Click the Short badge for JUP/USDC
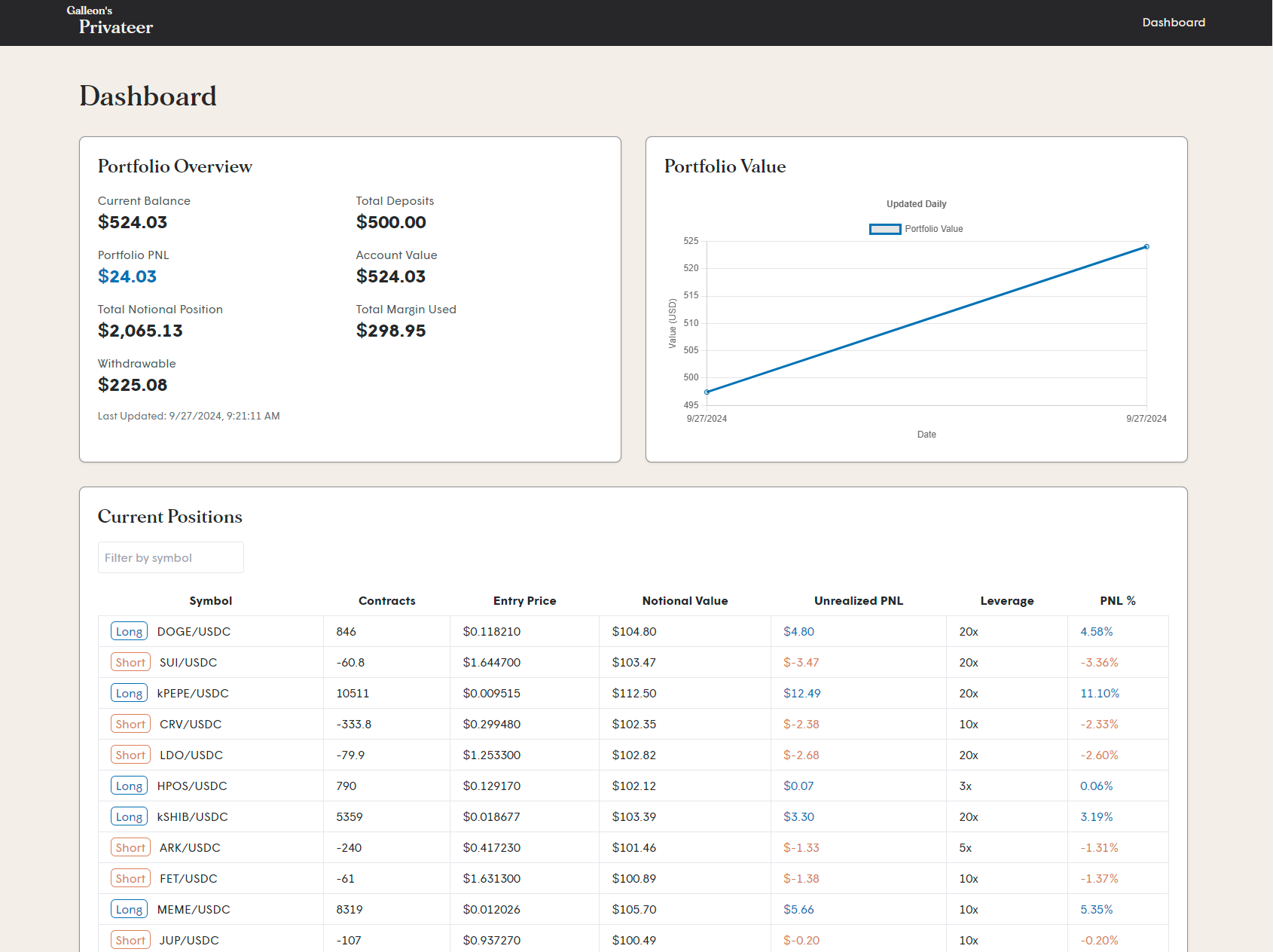The height and width of the screenshot is (952, 1273). pos(130,940)
